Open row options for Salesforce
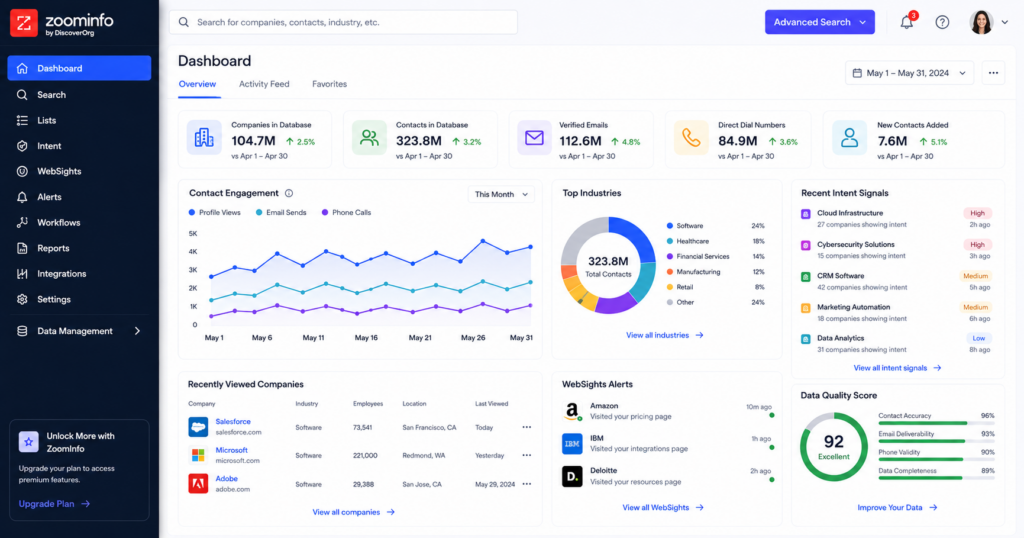1024x538 pixels. coord(526,427)
